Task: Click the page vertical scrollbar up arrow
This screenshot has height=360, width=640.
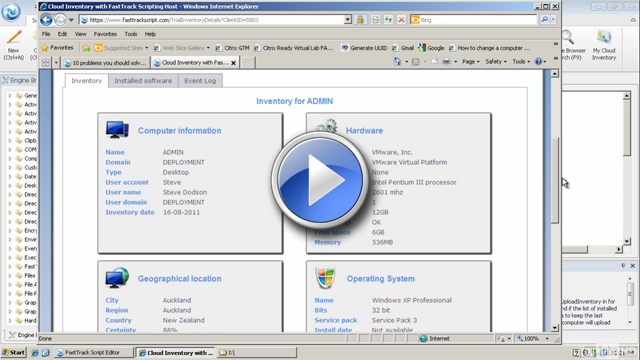Action: coord(555,73)
